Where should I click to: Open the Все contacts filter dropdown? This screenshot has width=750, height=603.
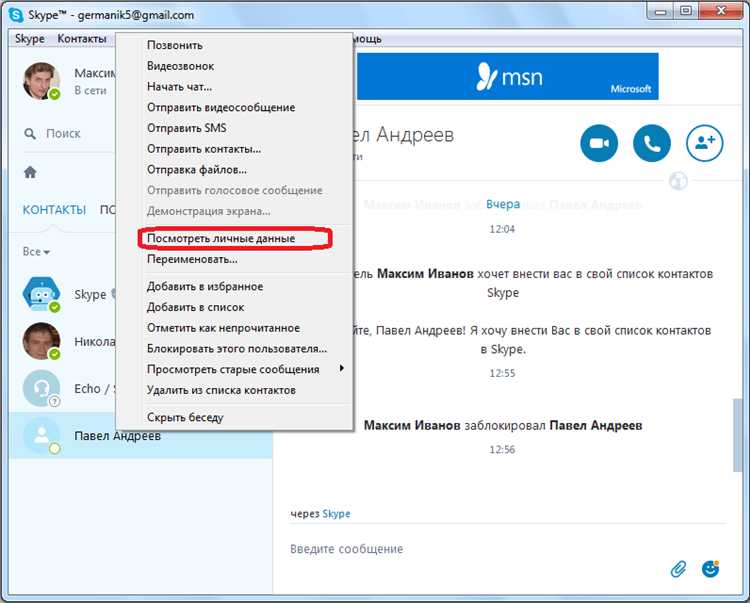coord(36,252)
